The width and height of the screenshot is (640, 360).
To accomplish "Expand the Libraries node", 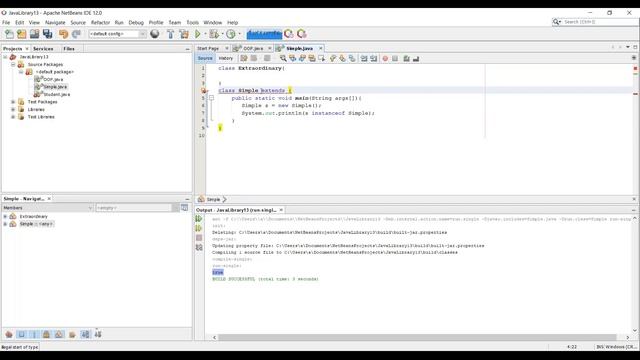I will pos(13,109).
